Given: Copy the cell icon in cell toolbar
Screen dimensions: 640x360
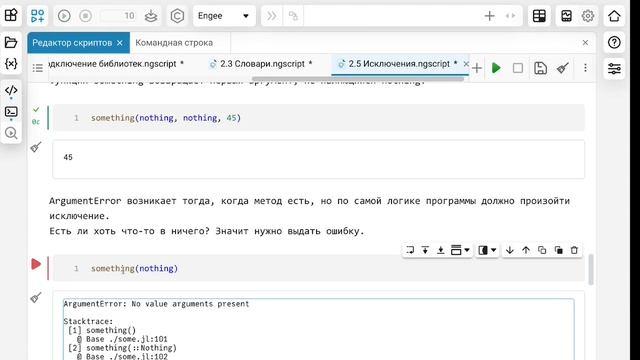Looking at the screenshot, I should pos(542,250).
